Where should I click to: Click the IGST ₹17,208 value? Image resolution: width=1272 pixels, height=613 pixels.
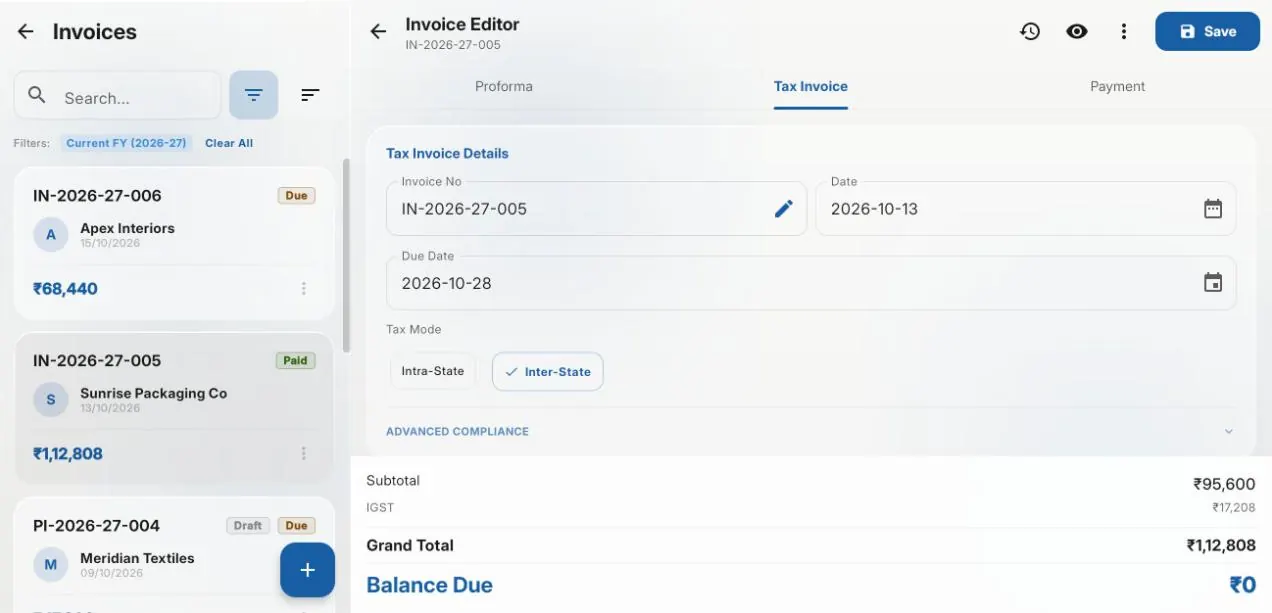click(1234, 508)
